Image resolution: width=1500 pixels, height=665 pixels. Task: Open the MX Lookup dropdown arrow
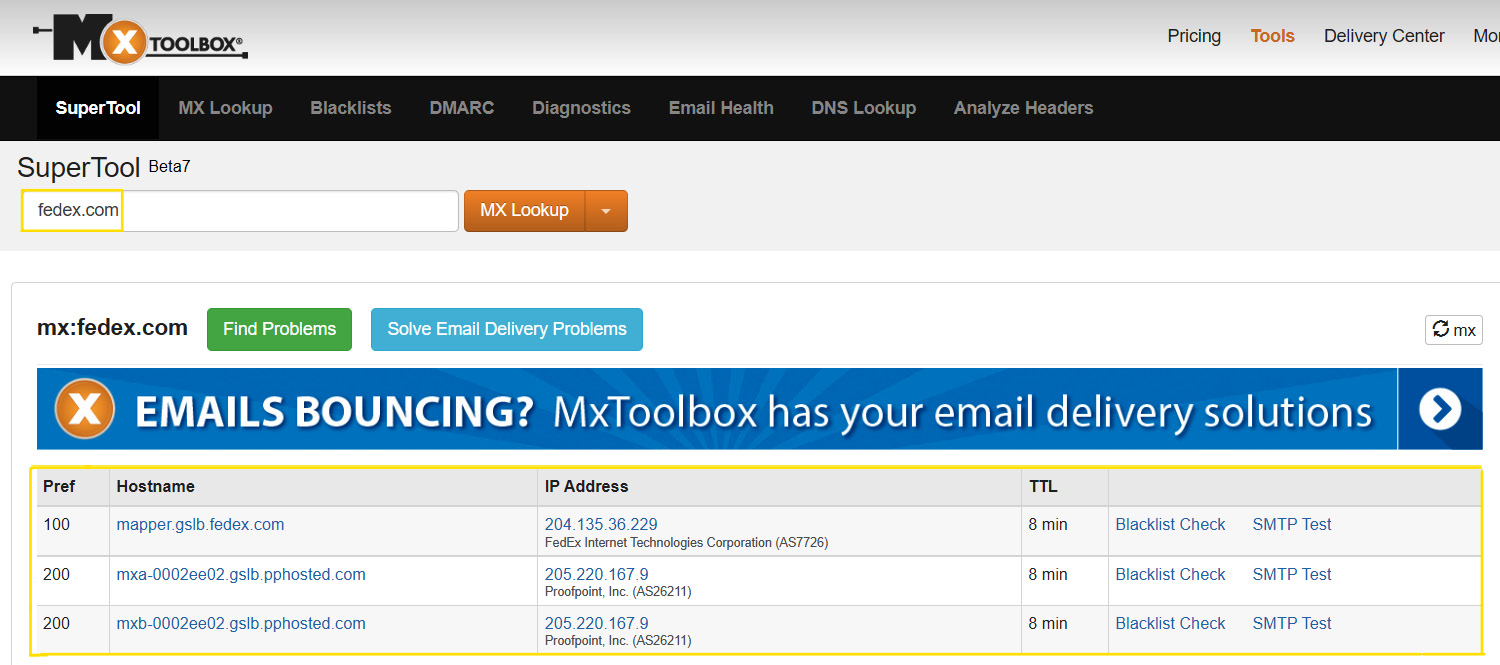(x=606, y=211)
